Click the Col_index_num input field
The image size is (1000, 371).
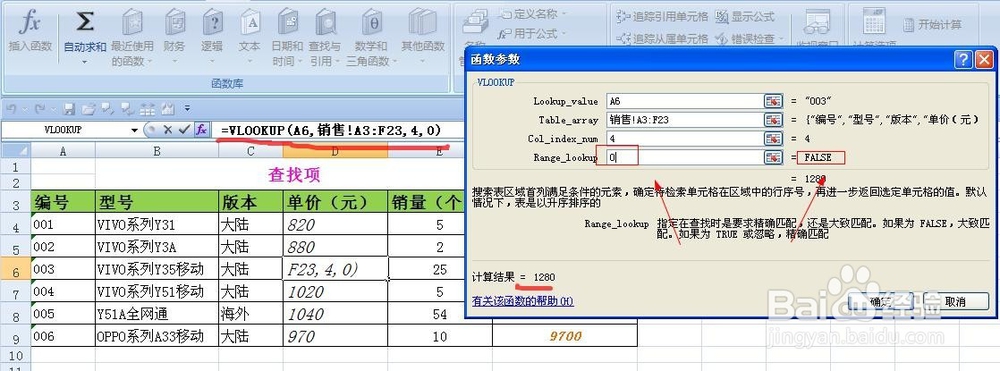pos(685,138)
